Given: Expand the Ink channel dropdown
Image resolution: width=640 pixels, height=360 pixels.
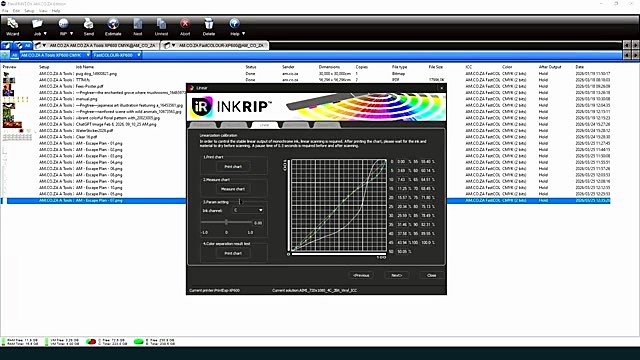Looking at the screenshot, I should pos(260,211).
